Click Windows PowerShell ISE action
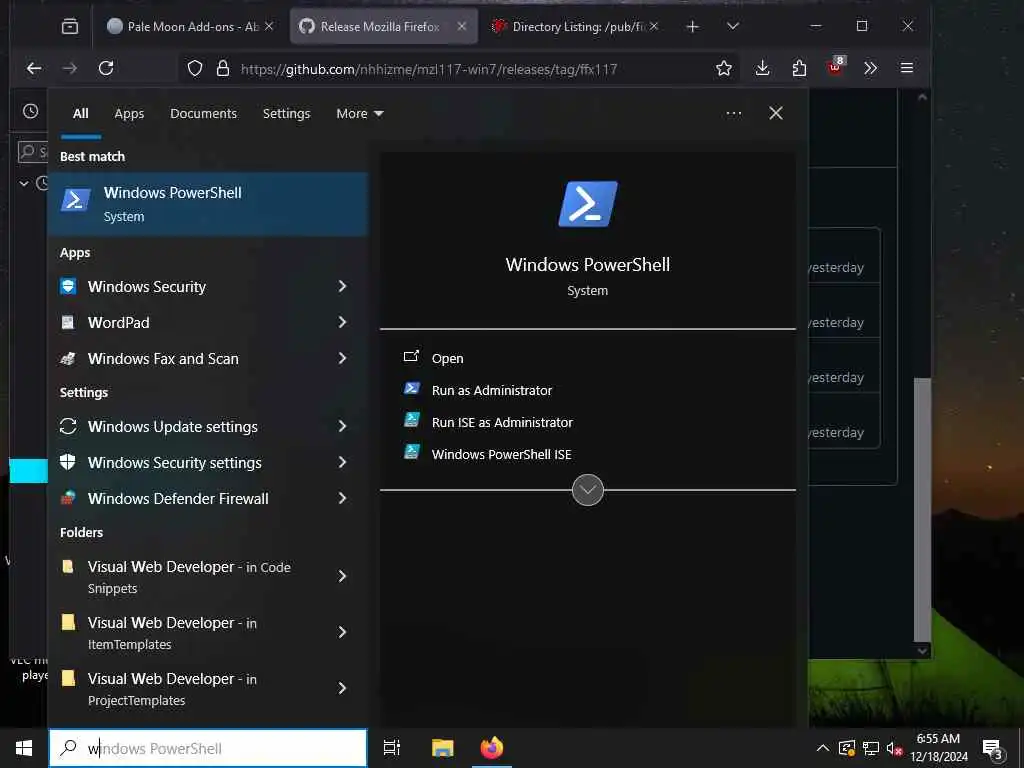The width and height of the screenshot is (1024, 768). pos(502,455)
